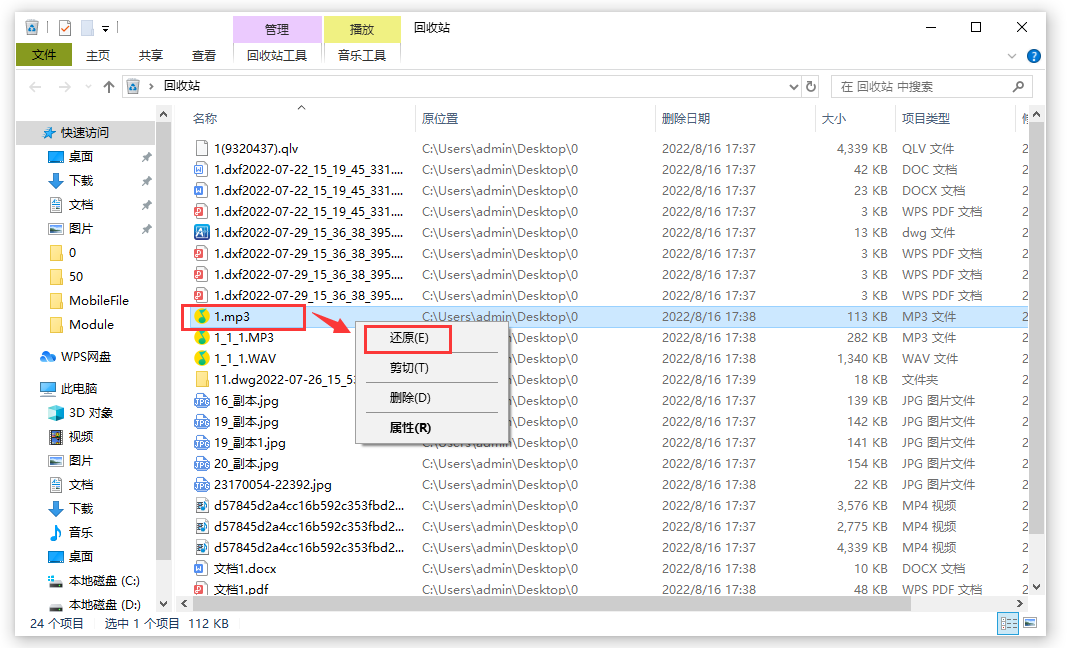Open the 文件 menu tab

pos(44,56)
